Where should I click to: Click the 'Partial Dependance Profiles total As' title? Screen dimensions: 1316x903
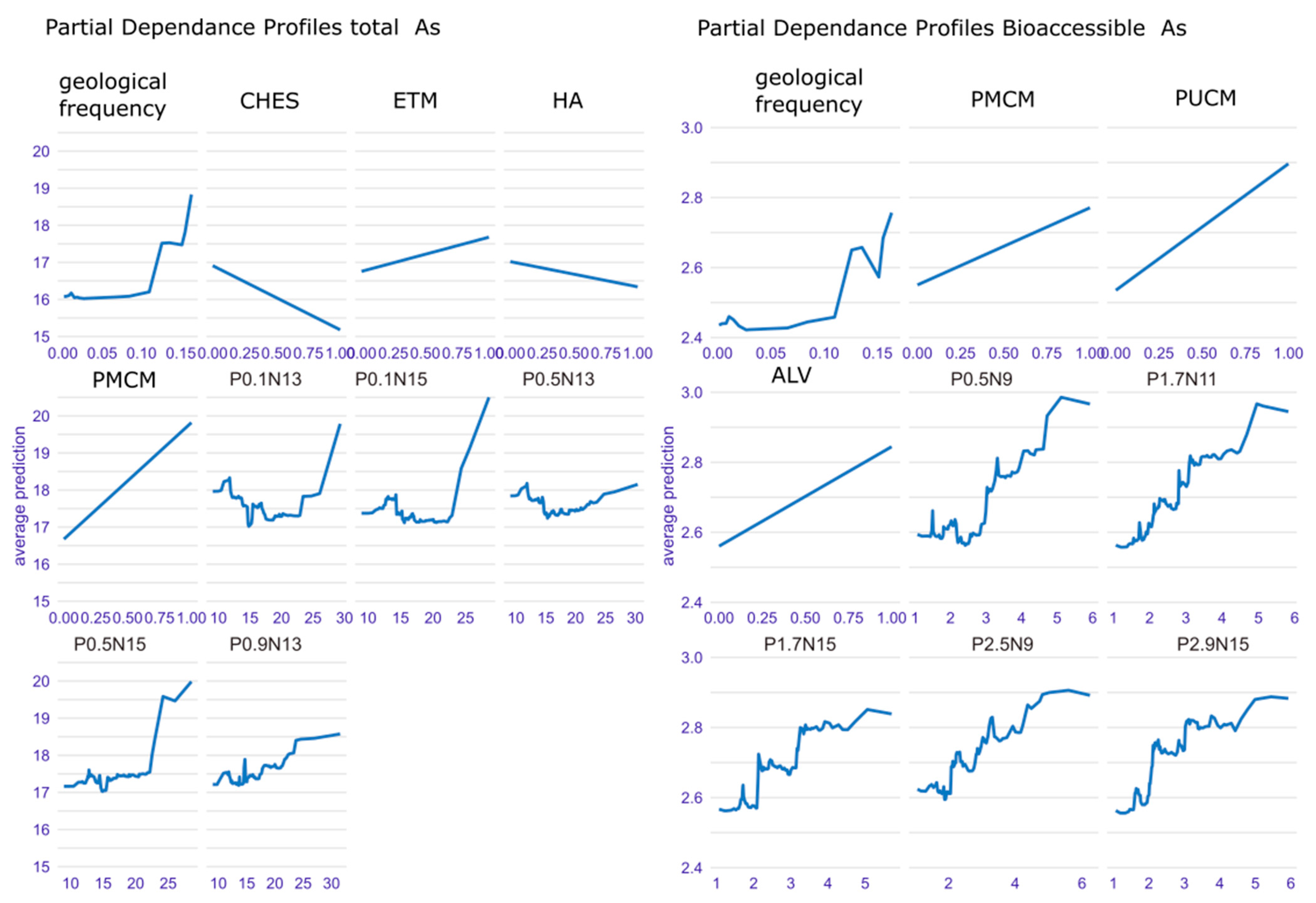tap(242, 27)
